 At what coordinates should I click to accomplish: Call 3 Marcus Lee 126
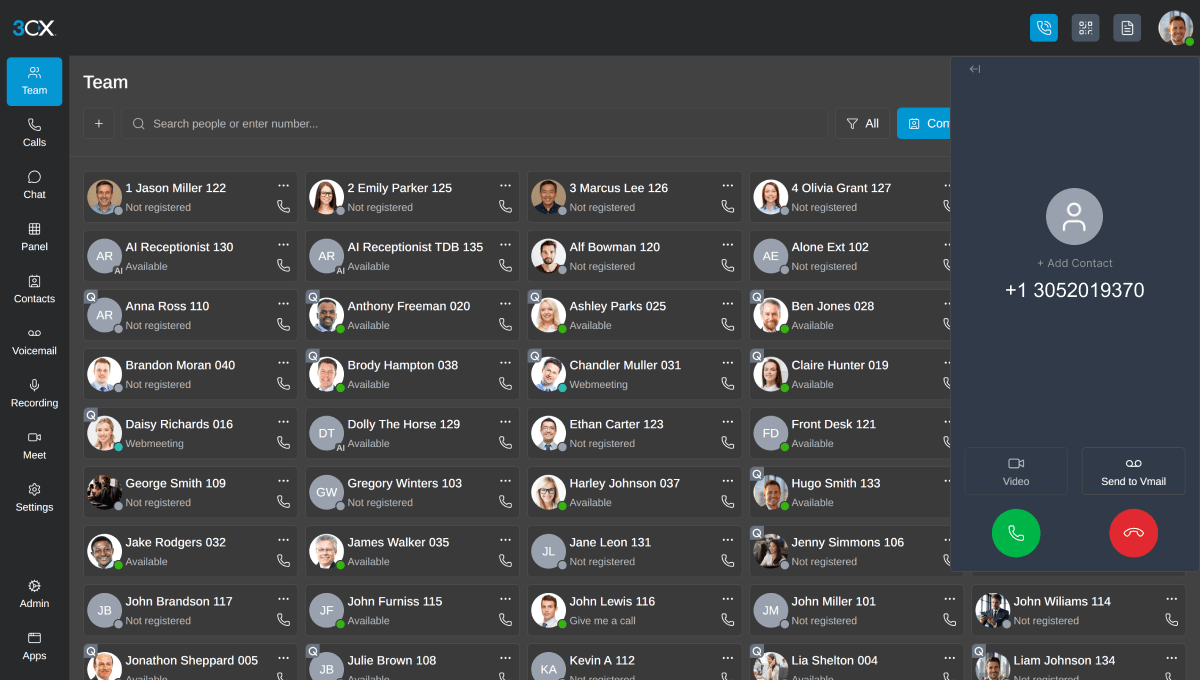[727, 207]
